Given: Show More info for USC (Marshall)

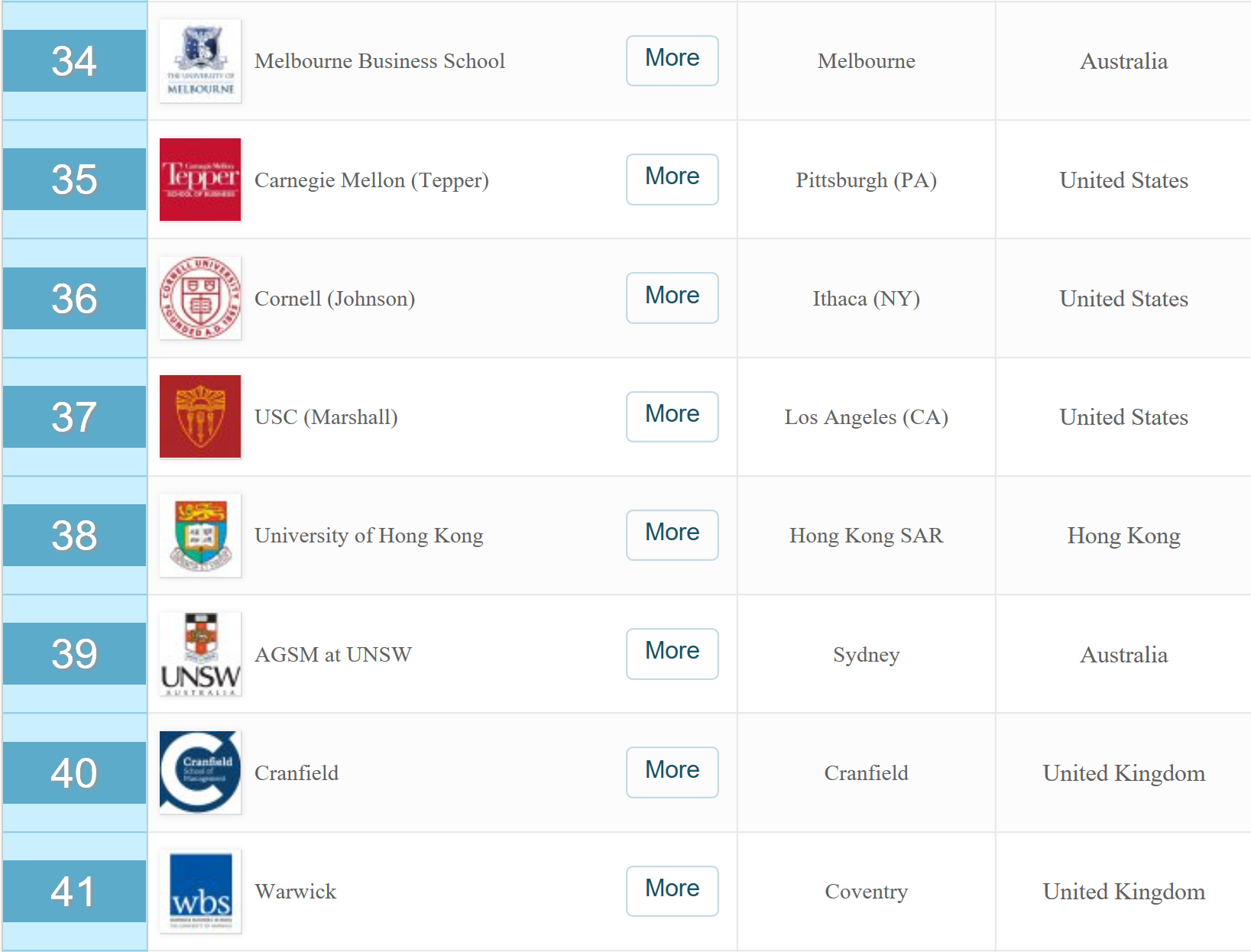Looking at the screenshot, I should click(672, 416).
